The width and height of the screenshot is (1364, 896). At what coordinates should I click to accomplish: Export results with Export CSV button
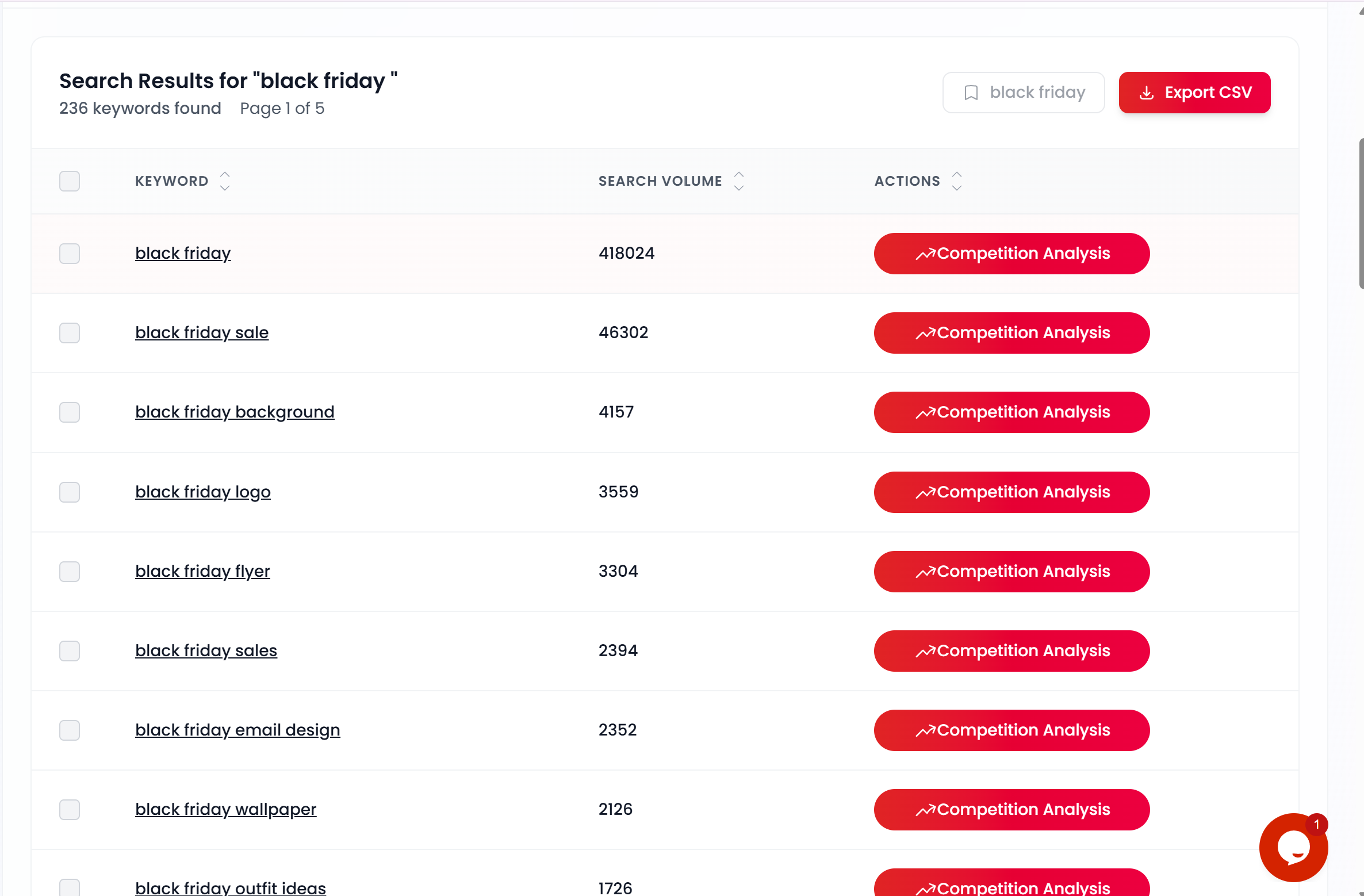point(1194,93)
